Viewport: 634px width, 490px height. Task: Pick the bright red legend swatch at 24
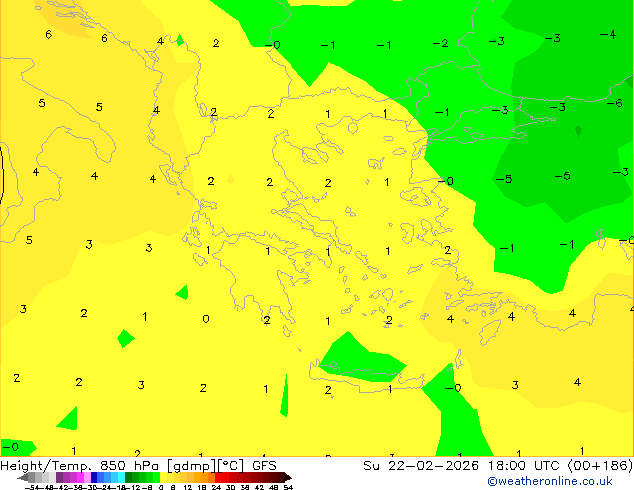pyautogui.click(x=218, y=477)
